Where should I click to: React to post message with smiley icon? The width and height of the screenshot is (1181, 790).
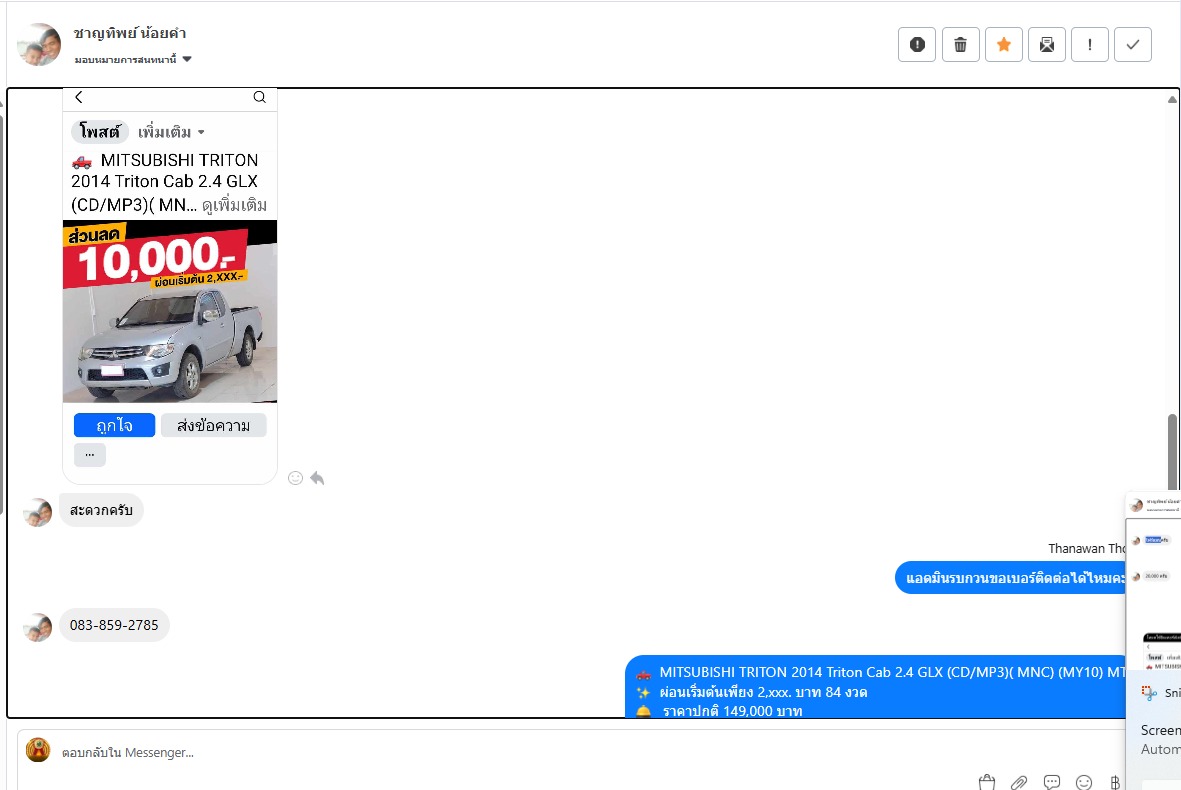295,478
